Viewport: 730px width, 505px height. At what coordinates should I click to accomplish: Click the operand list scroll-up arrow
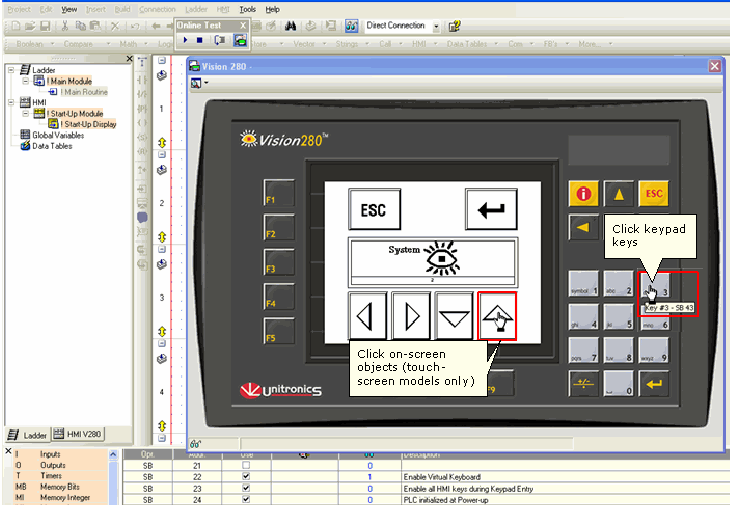pos(113,454)
